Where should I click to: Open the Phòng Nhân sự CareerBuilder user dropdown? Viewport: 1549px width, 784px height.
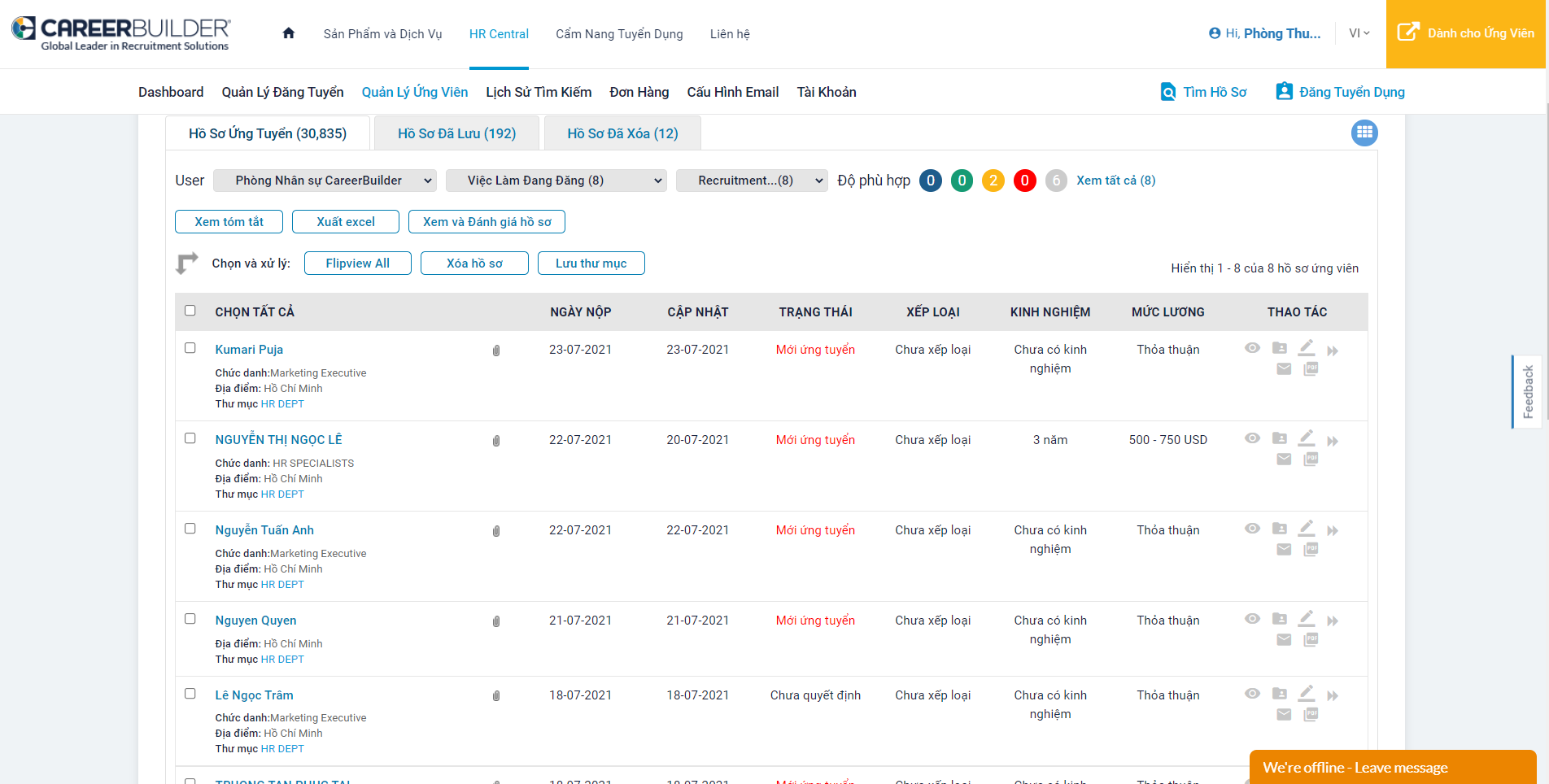[x=325, y=181]
